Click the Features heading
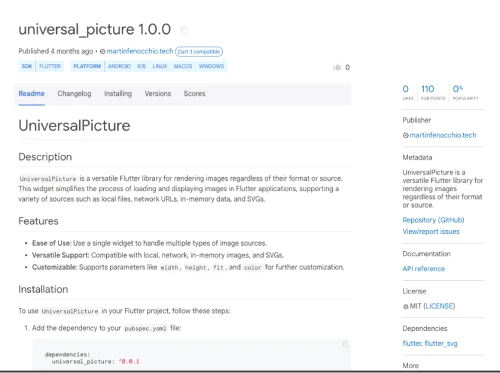The width and height of the screenshot is (500, 373). 38,221
